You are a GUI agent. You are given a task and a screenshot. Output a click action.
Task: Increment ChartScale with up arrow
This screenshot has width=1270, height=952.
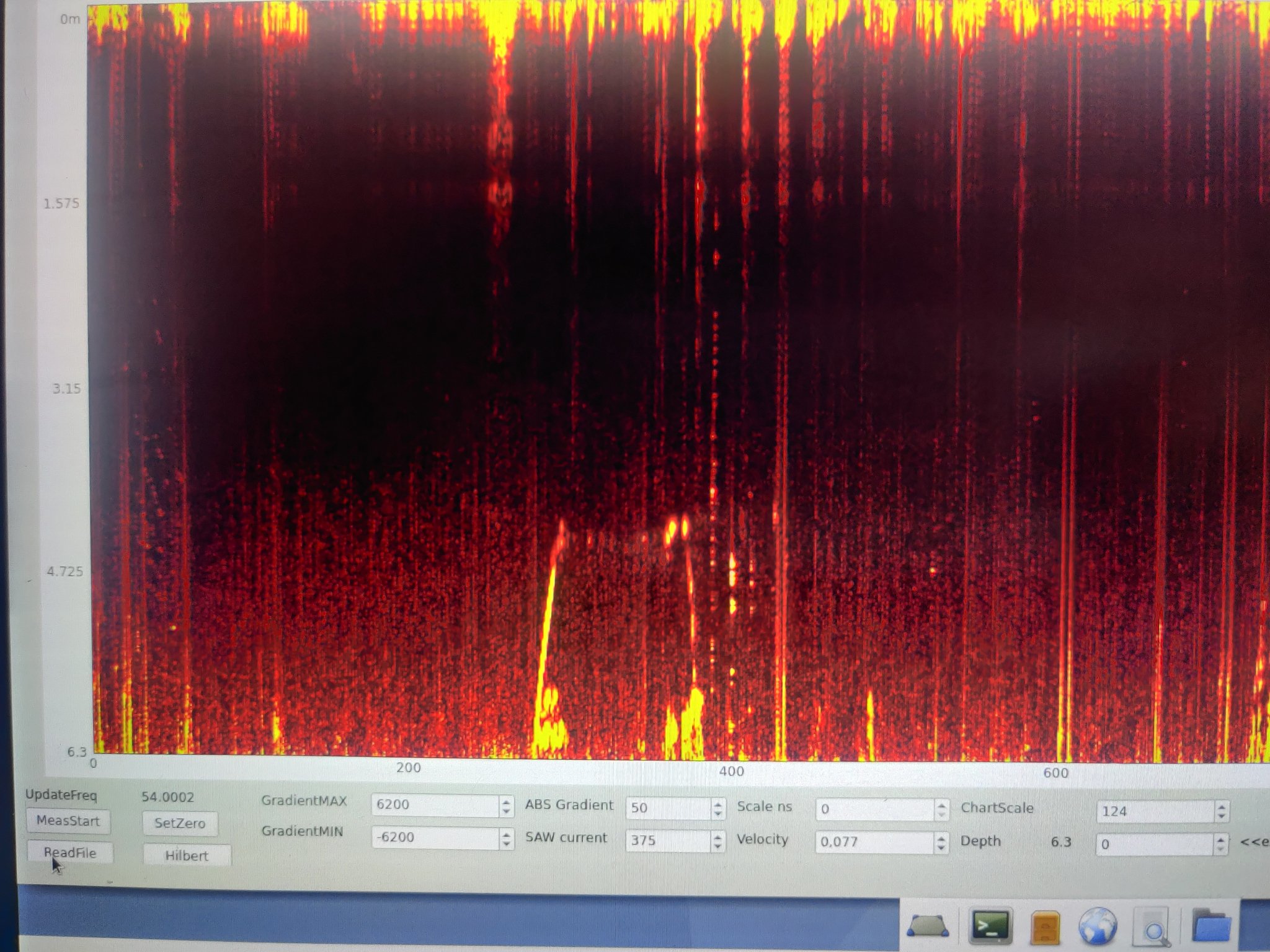[1221, 806]
